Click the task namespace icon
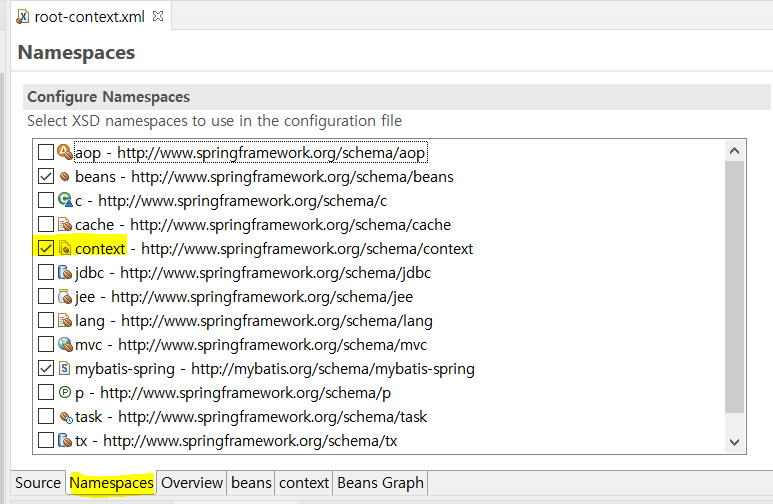This screenshot has width=773, height=504. click(x=66, y=417)
